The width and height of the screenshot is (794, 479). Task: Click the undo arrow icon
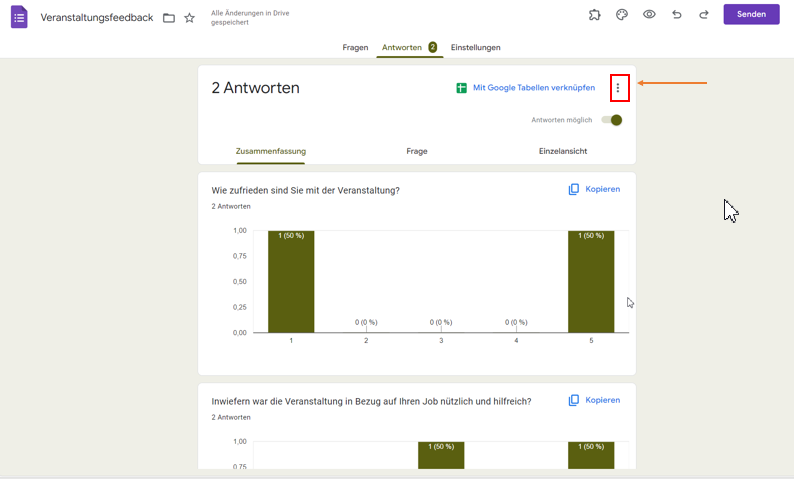(x=677, y=15)
